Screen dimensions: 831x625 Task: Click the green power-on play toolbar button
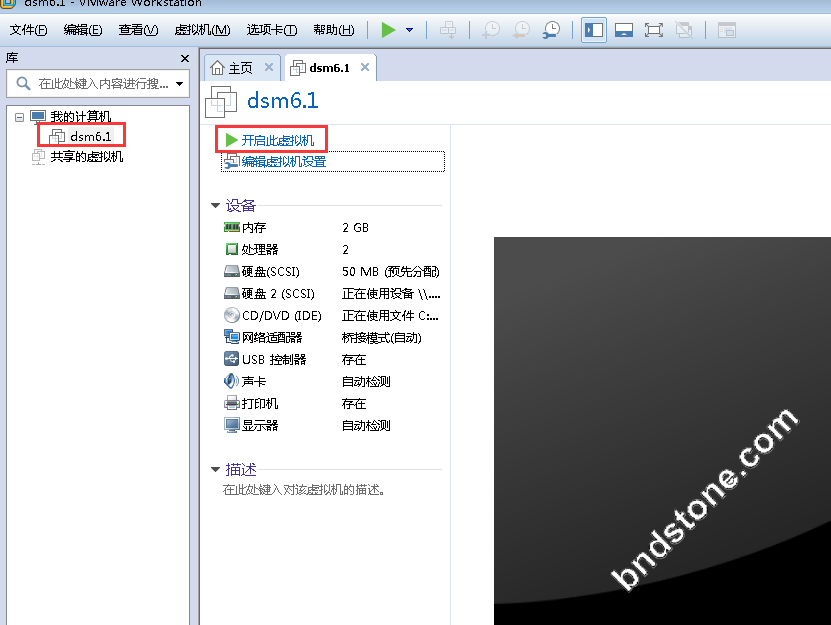[x=388, y=30]
